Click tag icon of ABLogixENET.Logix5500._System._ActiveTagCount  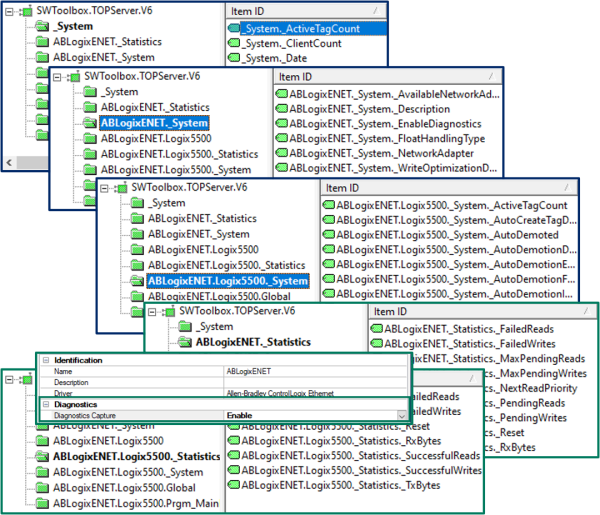point(329,205)
